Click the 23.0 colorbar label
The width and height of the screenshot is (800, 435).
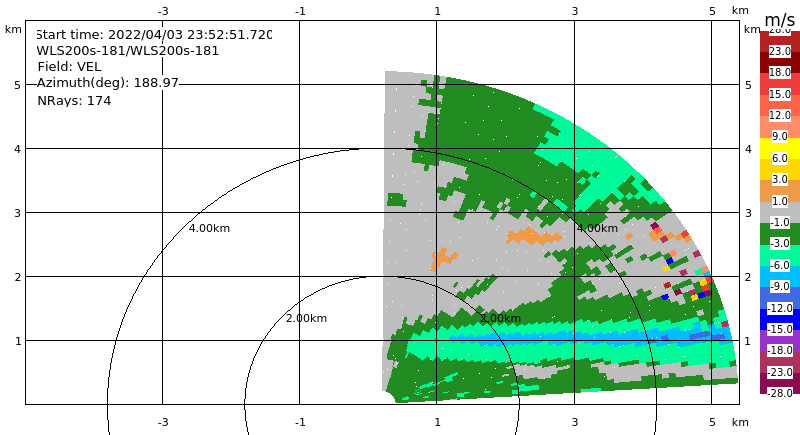coord(780,51)
